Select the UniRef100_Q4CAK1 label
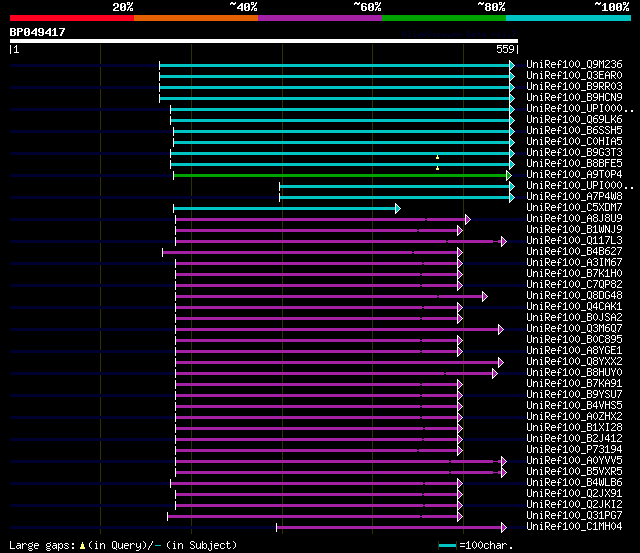The image size is (640, 553). tap(574, 307)
